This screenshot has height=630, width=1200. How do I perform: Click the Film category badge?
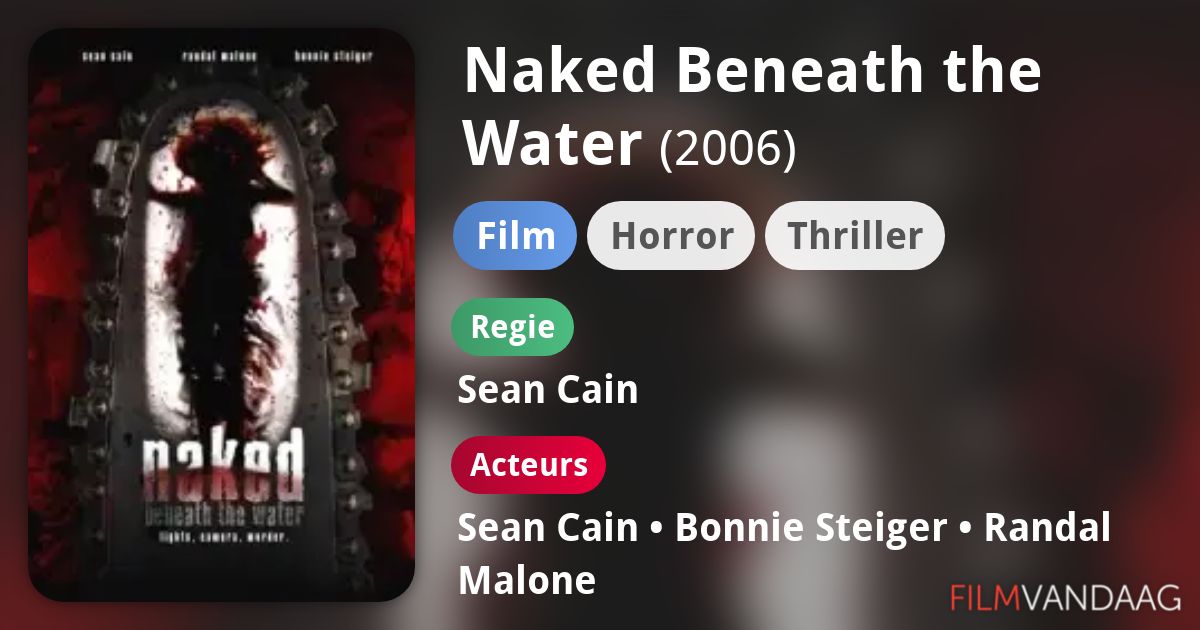515,236
